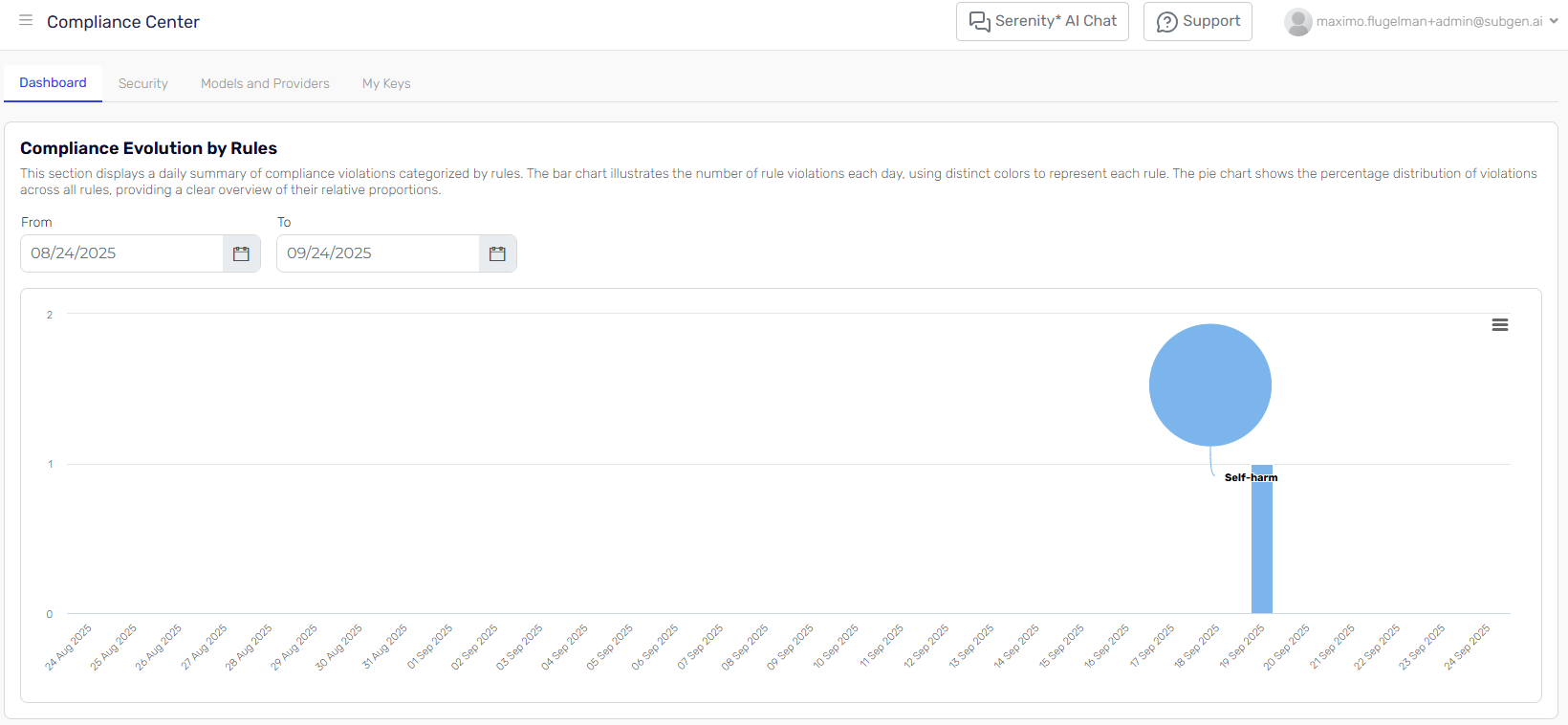Click the blue Self-harm pie chart
Screen dimensions: 1568x725
(x=1209, y=384)
